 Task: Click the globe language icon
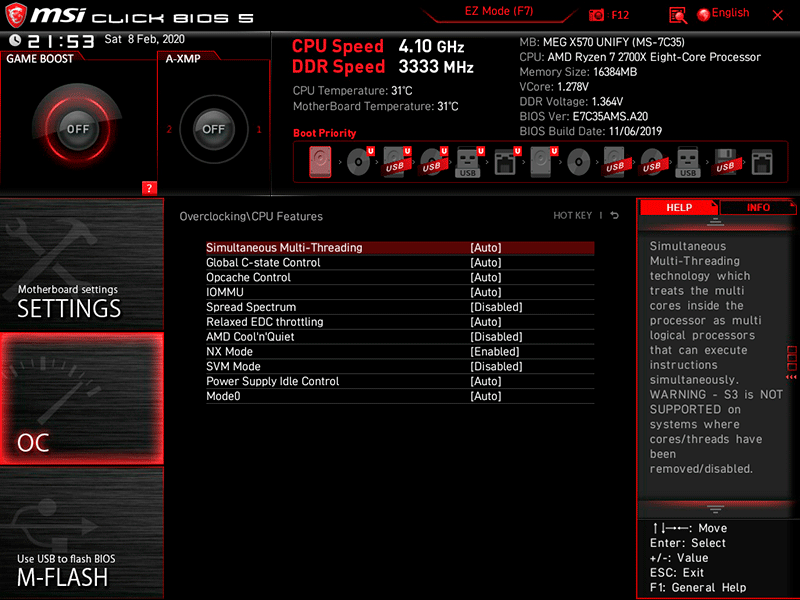click(x=704, y=15)
